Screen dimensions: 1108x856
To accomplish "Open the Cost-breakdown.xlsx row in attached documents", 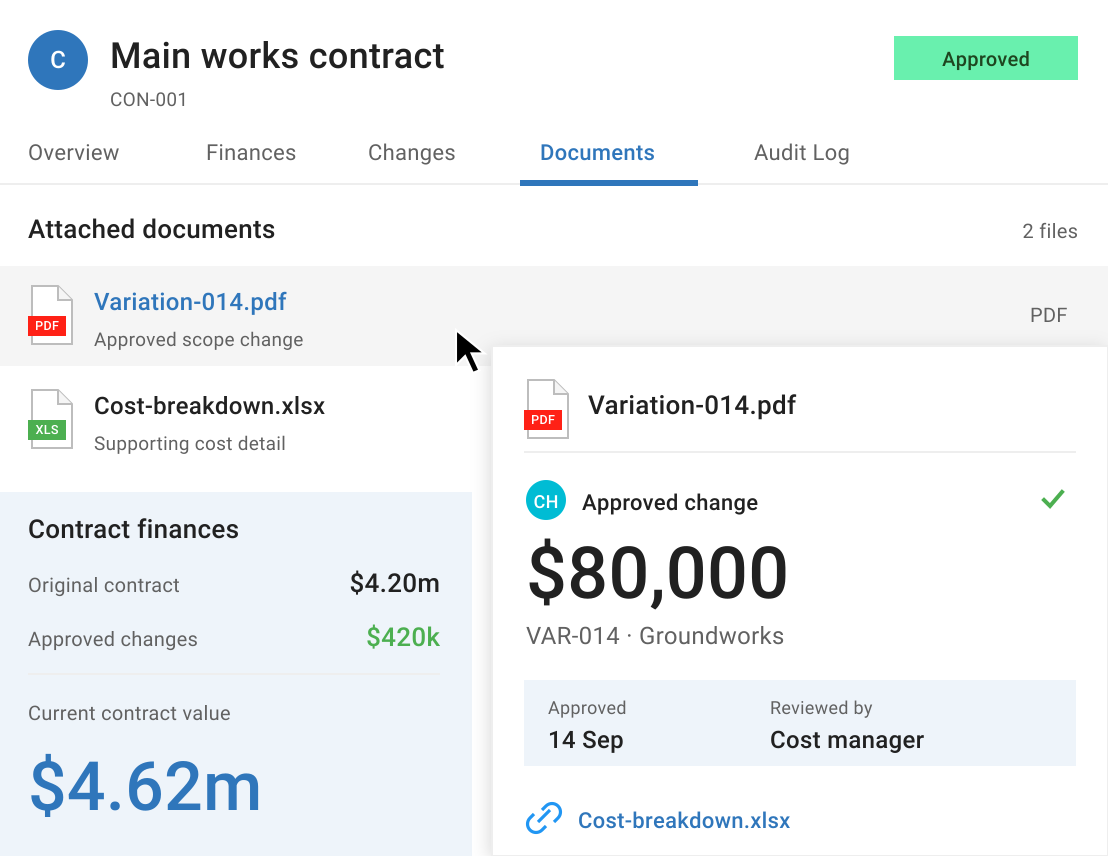I will click(x=236, y=420).
